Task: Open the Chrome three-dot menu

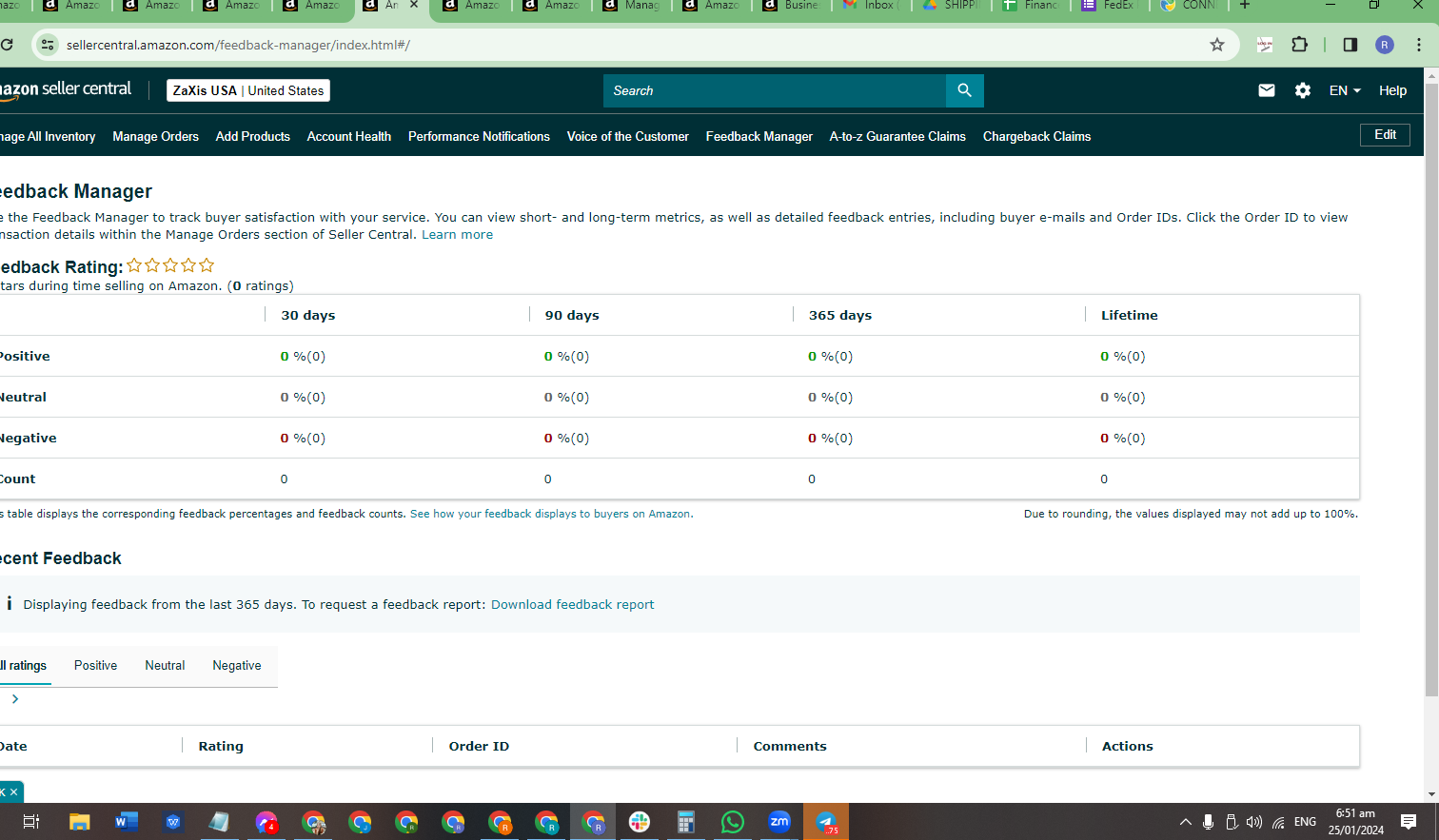Action: pos(1419,45)
